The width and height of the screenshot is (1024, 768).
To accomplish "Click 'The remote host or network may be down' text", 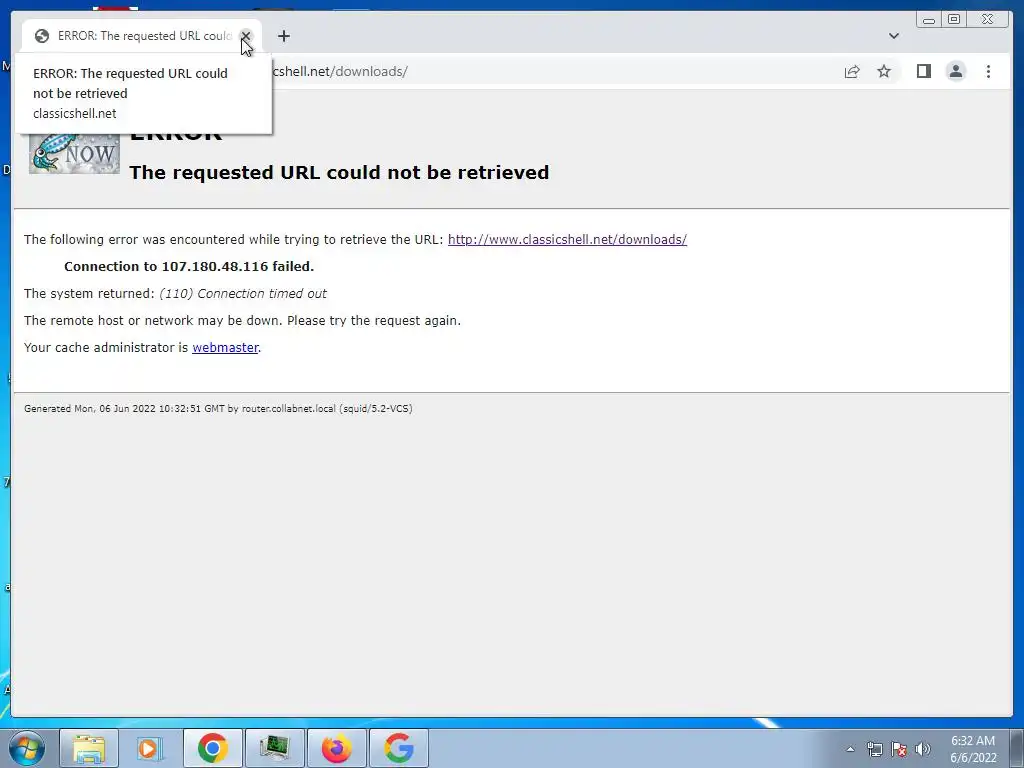I will click(242, 321).
